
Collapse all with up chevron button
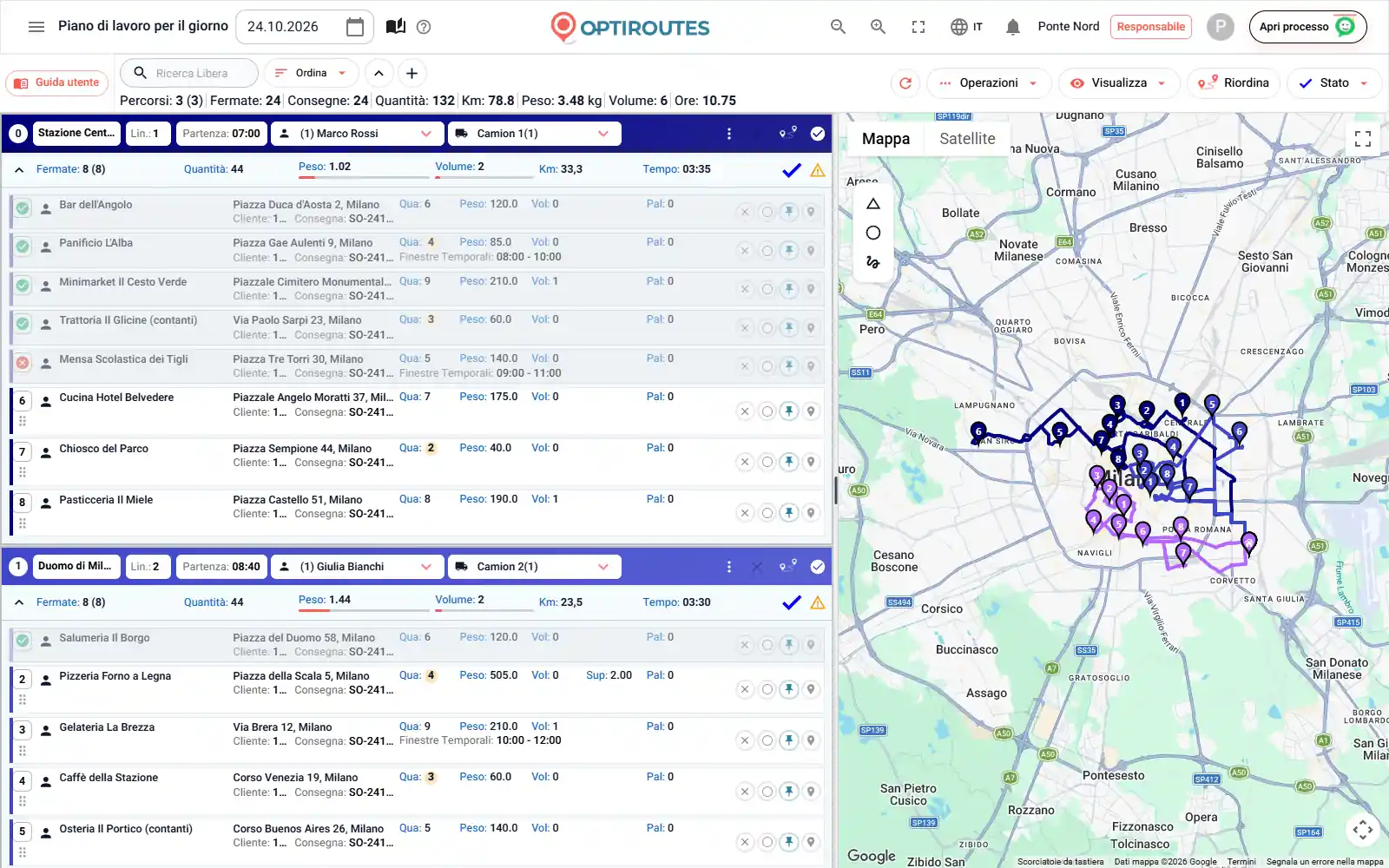point(379,74)
